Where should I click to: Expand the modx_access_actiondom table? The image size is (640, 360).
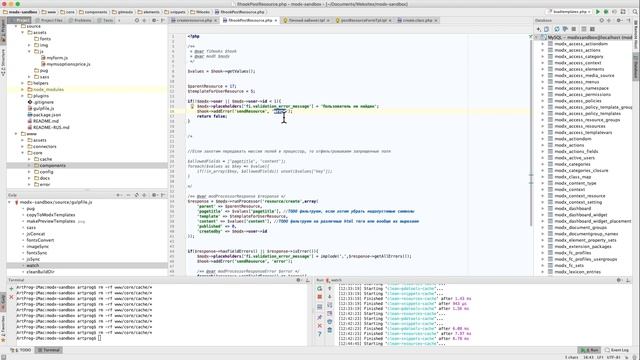click(543, 44)
